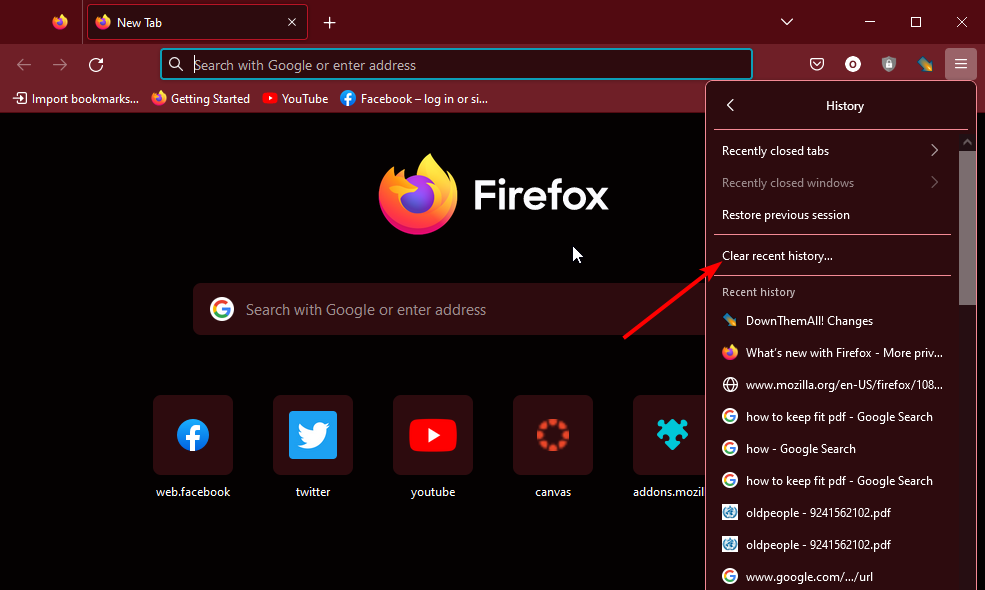Reload the current page

coord(96,65)
